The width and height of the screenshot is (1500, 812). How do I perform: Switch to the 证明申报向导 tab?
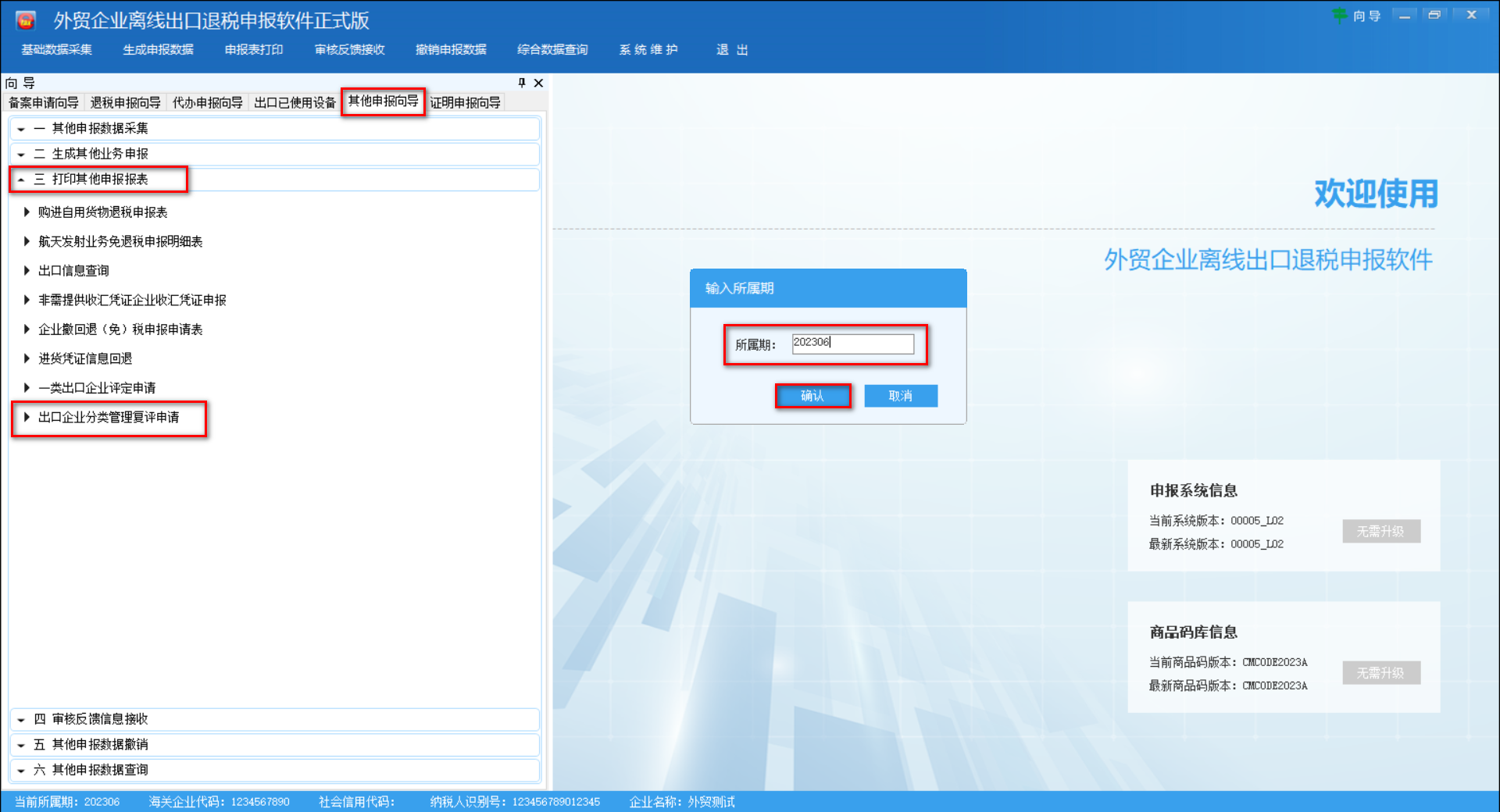tap(465, 101)
